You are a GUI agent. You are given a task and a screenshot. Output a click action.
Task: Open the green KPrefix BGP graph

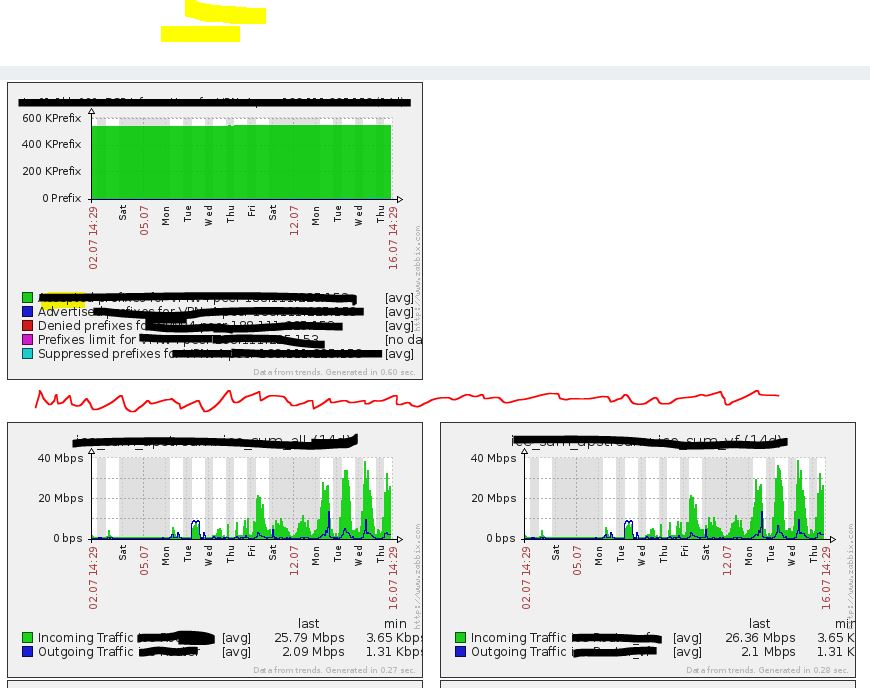(215, 231)
